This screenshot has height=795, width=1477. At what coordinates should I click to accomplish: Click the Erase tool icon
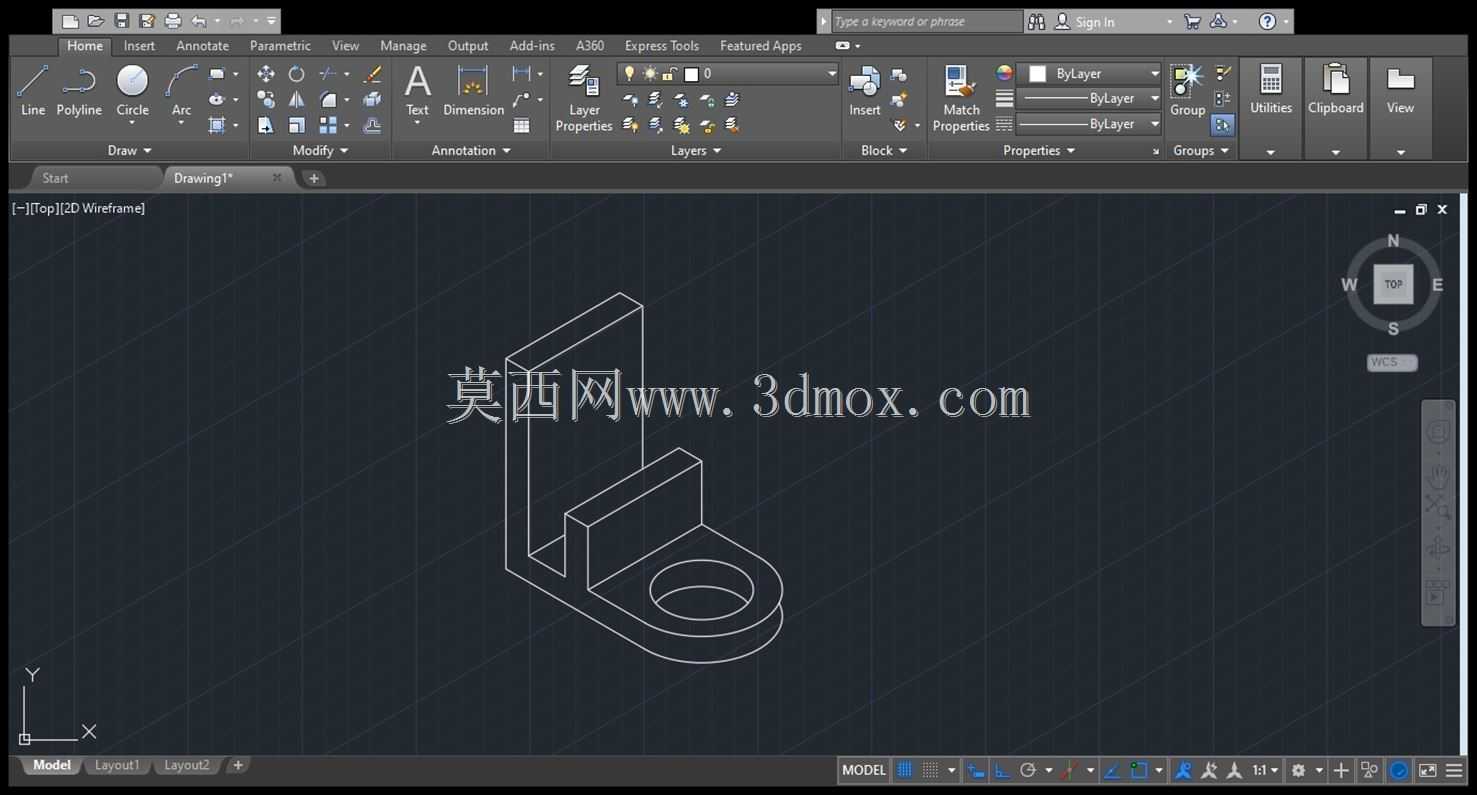(372, 74)
